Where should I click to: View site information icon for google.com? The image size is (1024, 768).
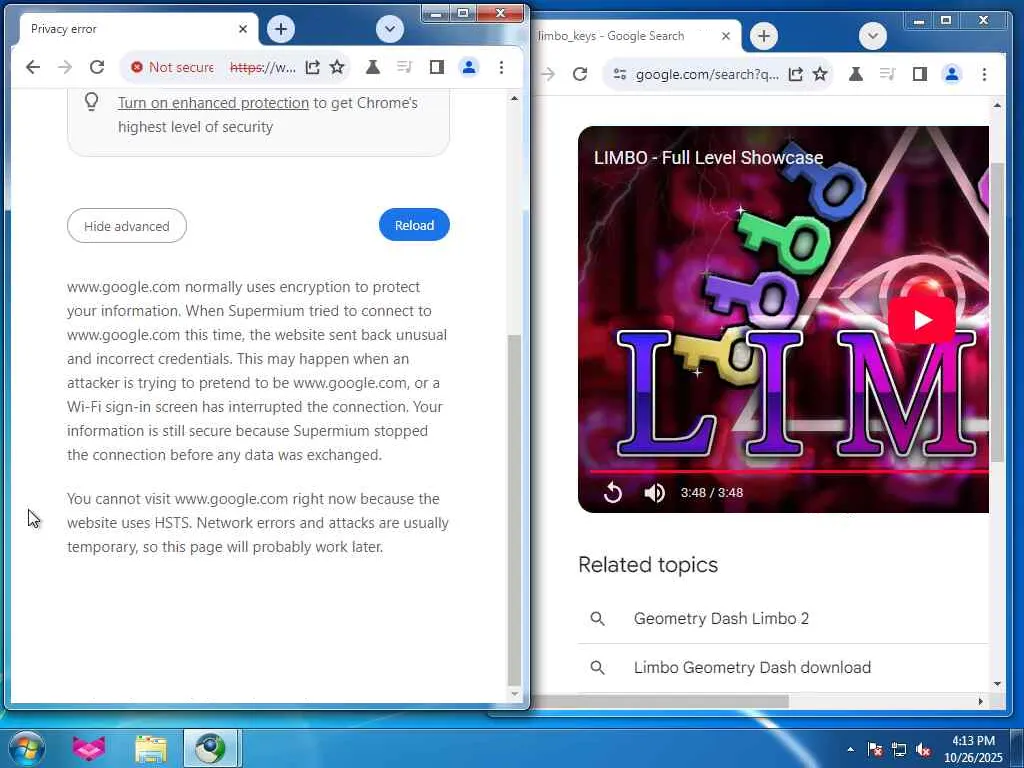click(620, 74)
